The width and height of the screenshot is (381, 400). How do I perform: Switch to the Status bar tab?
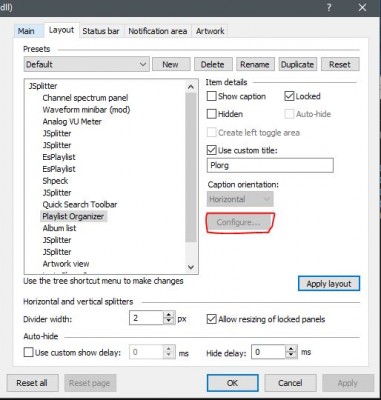[x=101, y=31]
